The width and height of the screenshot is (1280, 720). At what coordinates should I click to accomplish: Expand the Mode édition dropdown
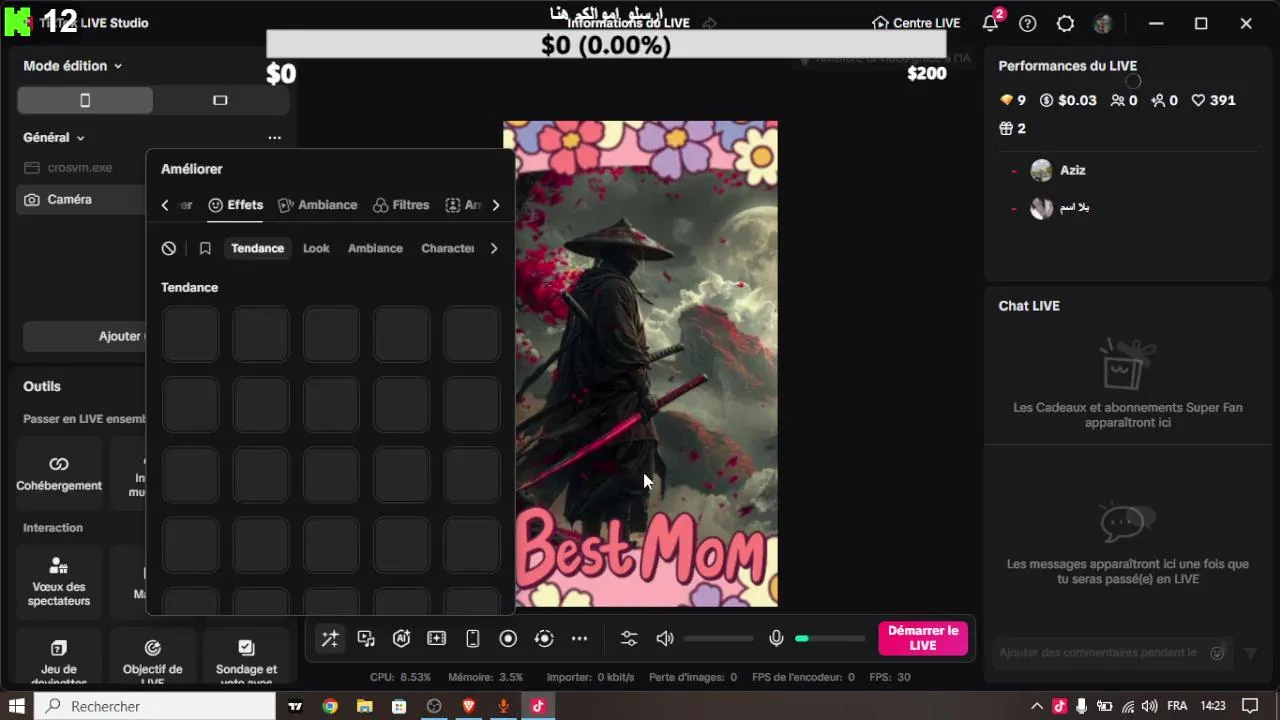[73, 66]
